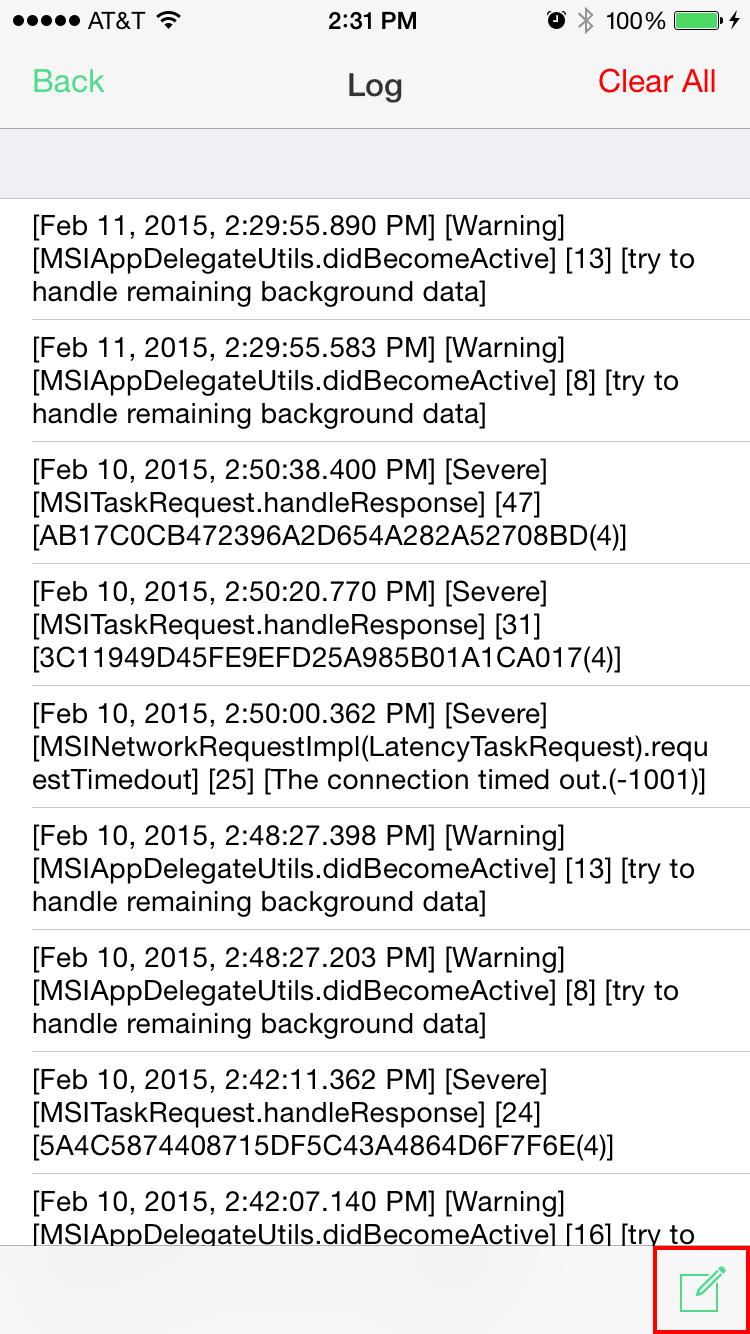Viewport: 750px width, 1334px height.
Task: Select the connection timed out log entry
Action: pos(375,747)
